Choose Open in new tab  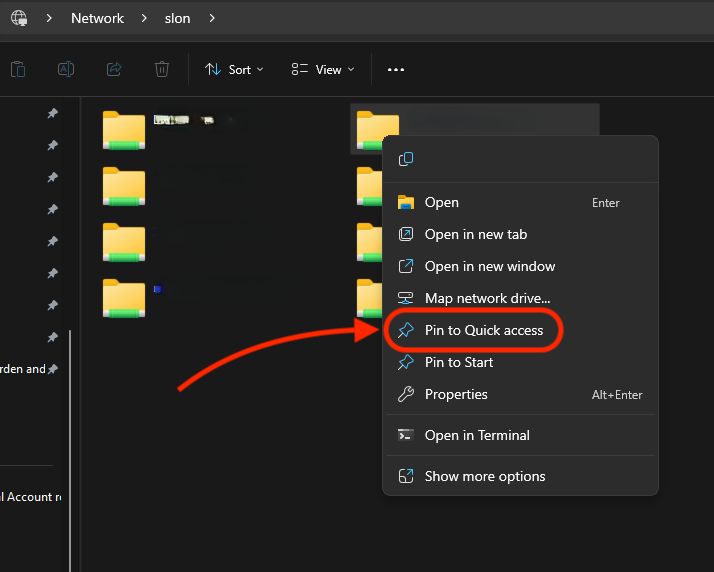coord(475,234)
